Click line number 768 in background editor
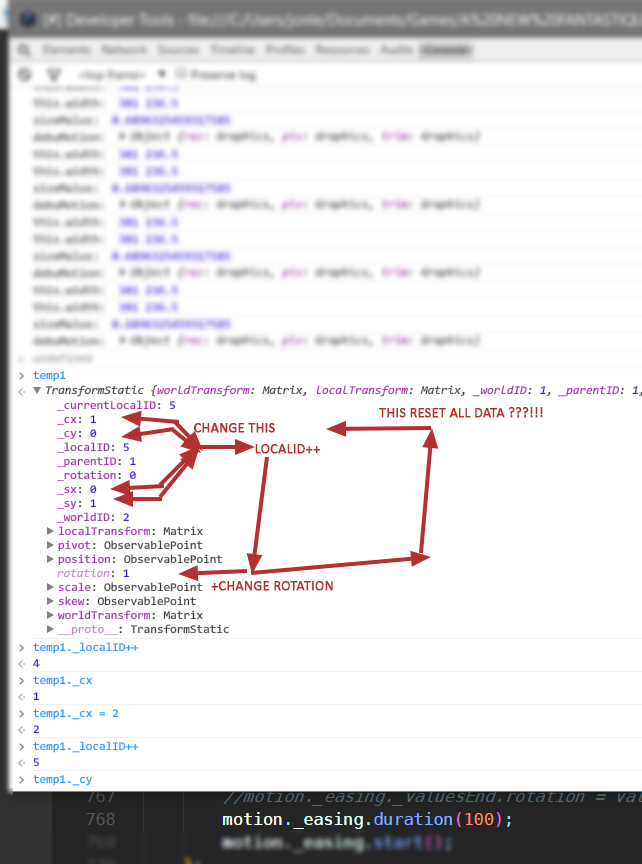642x864 pixels. coord(101,819)
